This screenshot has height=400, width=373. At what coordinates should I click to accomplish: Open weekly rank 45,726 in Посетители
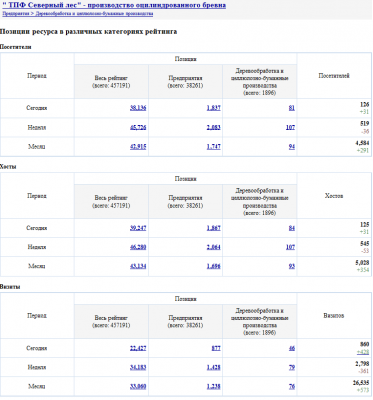(138, 127)
